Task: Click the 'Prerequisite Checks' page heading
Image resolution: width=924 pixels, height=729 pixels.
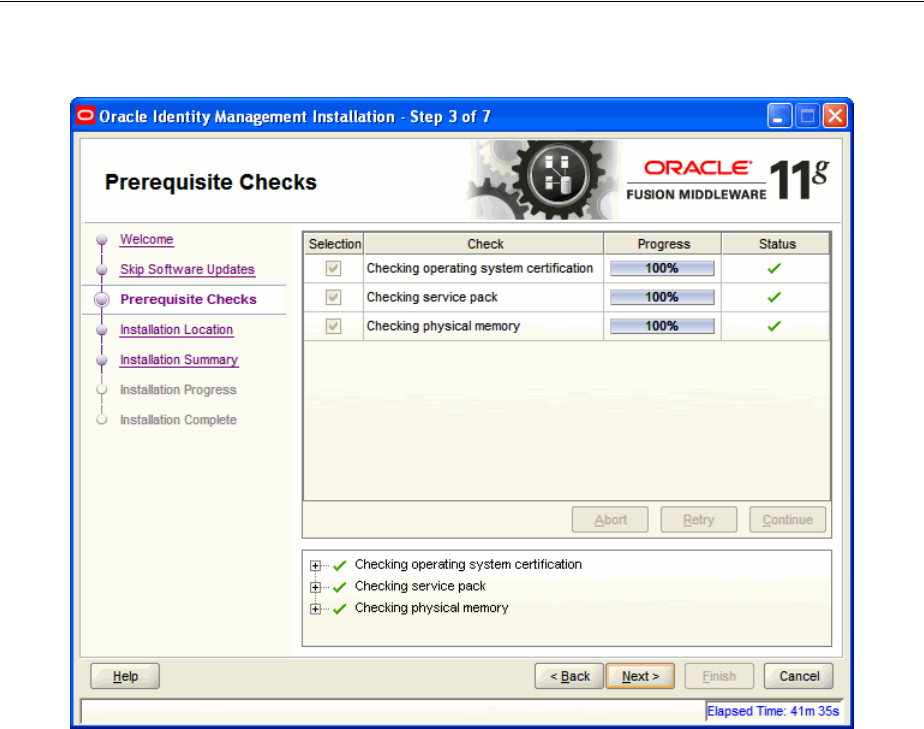Action: point(210,183)
